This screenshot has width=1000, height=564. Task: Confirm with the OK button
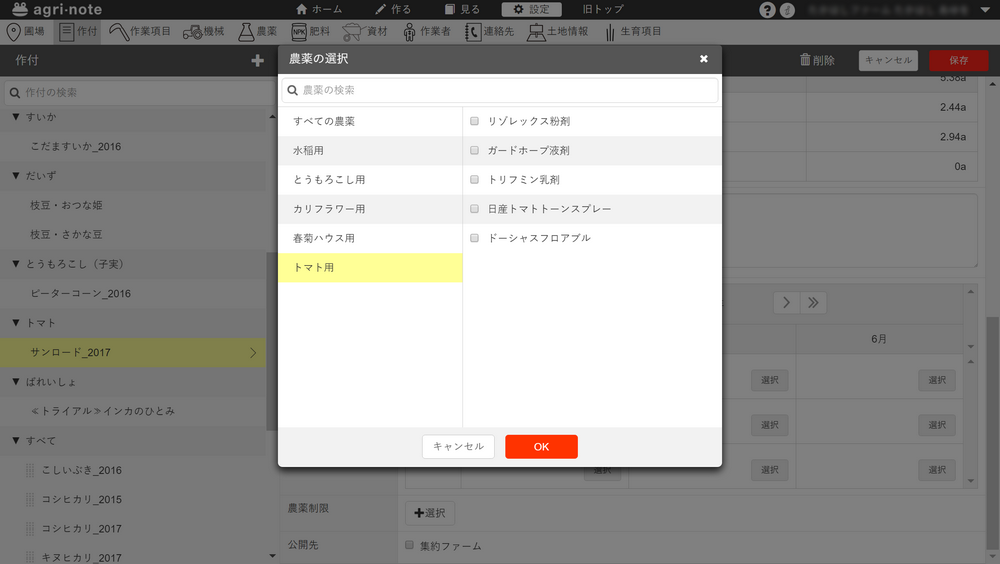pos(541,447)
